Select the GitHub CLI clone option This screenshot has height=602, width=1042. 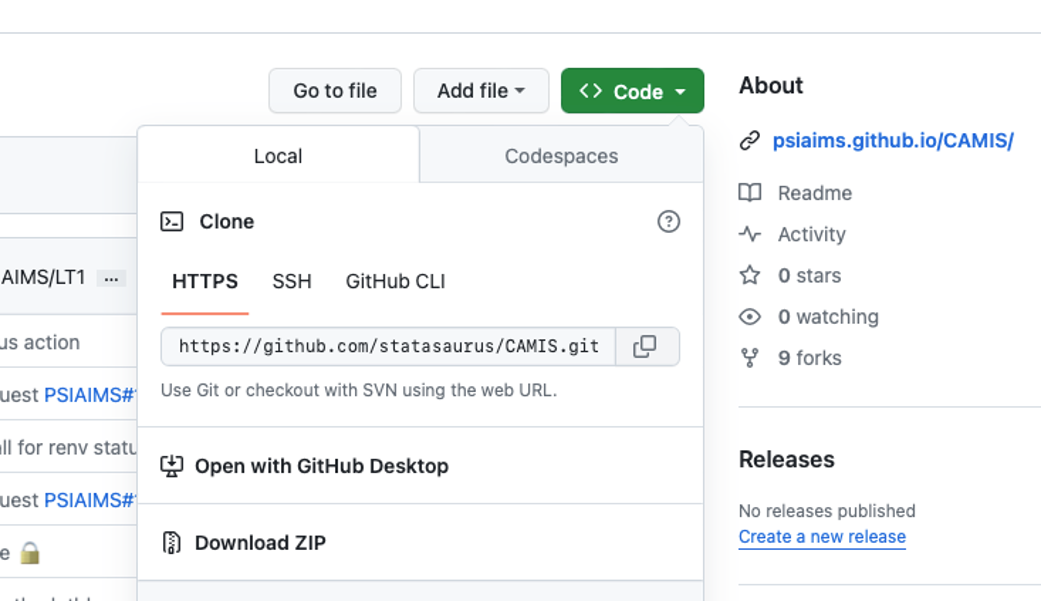pyautogui.click(x=395, y=282)
